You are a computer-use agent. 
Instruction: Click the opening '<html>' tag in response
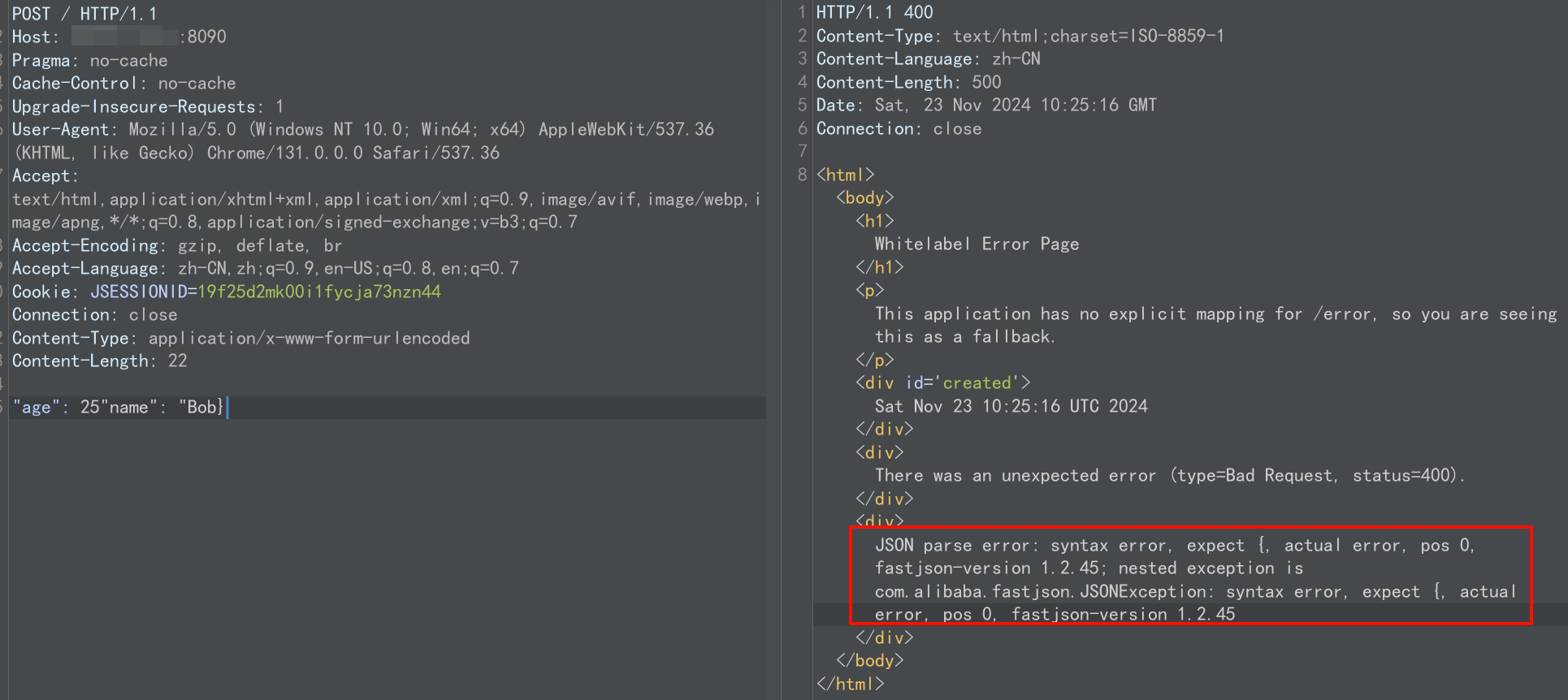[x=846, y=175]
